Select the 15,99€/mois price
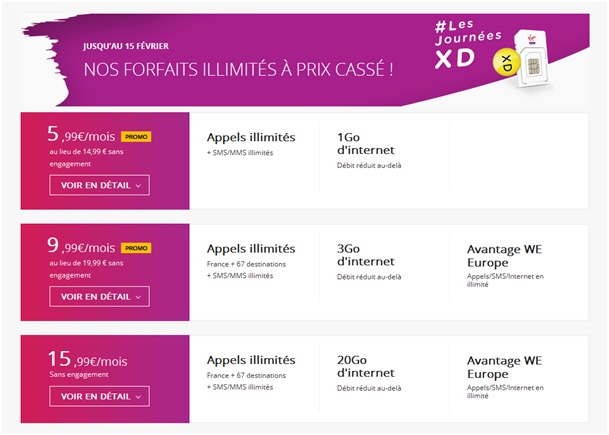Viewport: 609px width, 435px height. click(88, 357)
